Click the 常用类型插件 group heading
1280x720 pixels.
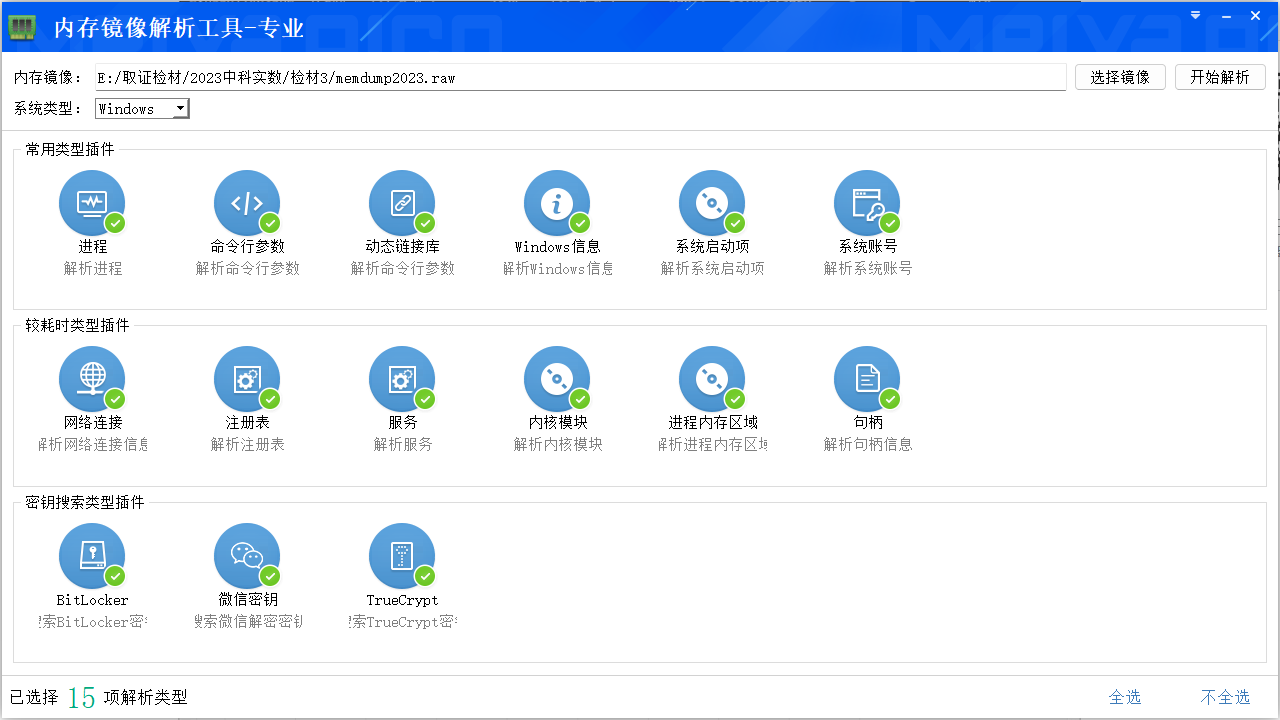coord(70,149)
